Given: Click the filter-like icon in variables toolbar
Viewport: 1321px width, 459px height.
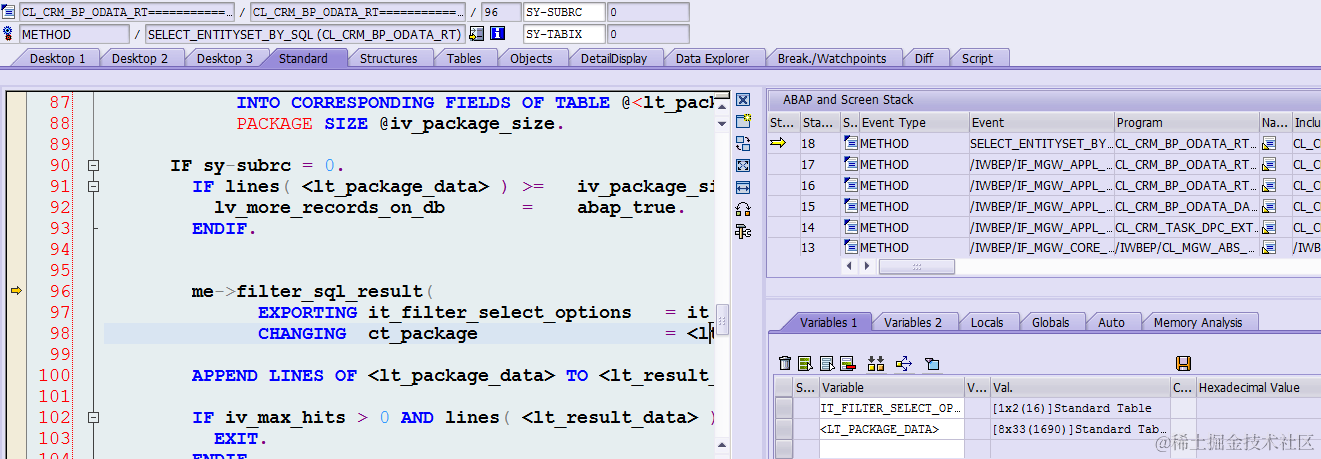Looking at the screenshot, I should pos(931,363).
